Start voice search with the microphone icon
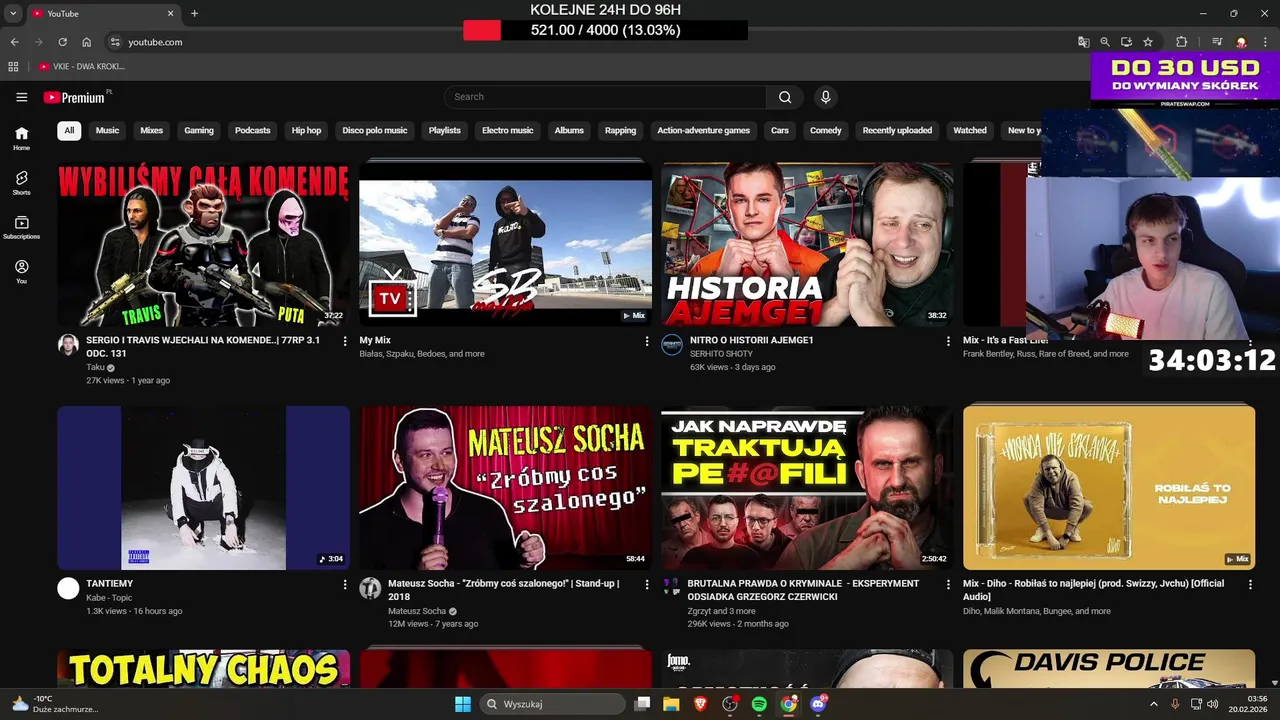Screen dimensions: 1280x720 (x=825, y=97)
